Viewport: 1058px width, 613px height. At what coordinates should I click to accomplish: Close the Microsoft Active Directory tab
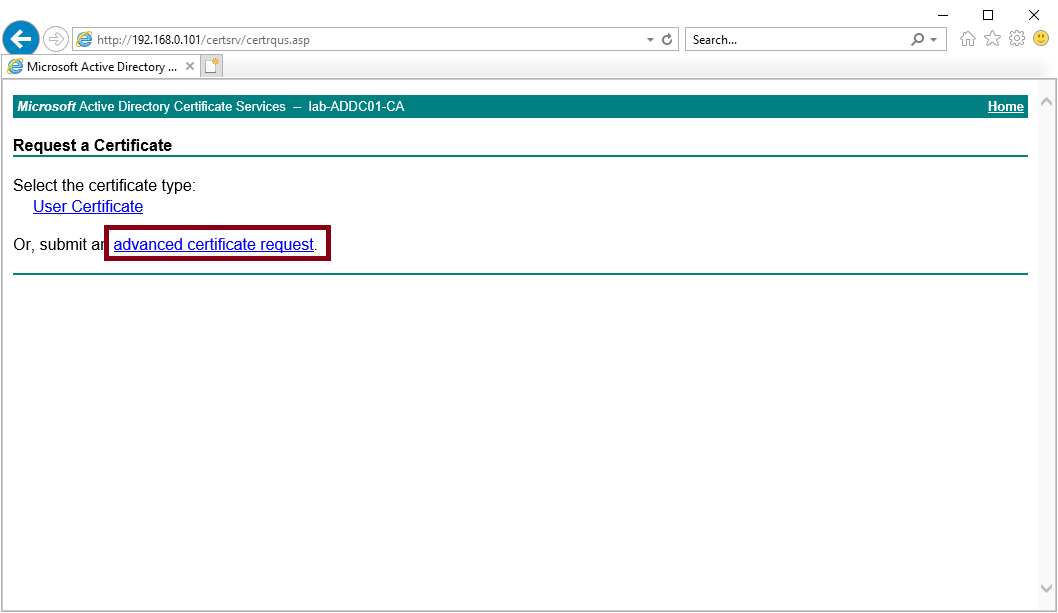[190, 66]
